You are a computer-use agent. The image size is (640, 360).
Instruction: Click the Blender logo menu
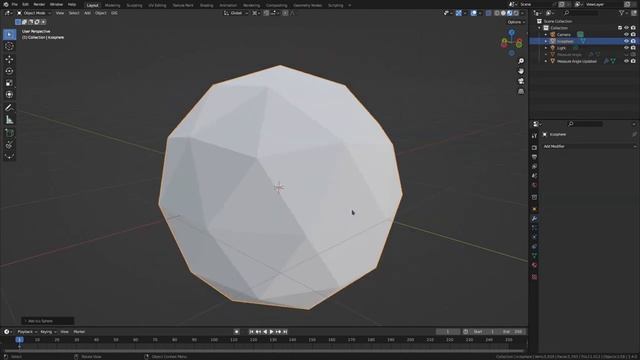coord(6,4)
